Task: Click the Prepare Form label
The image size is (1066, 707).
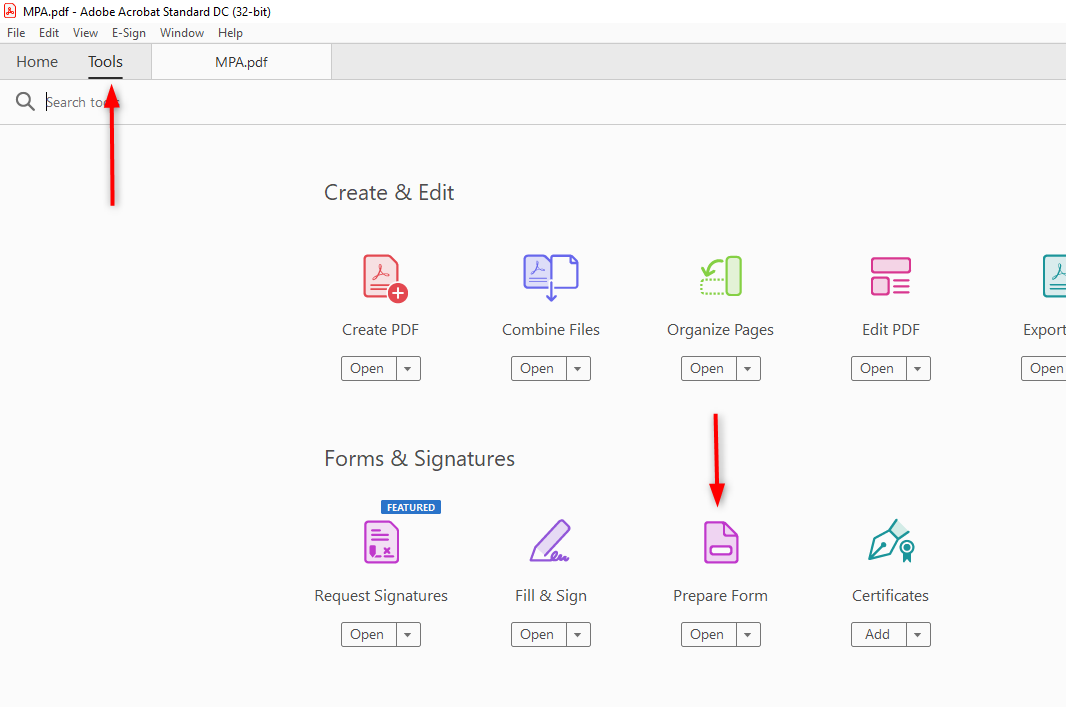Action: click(721, 596)
